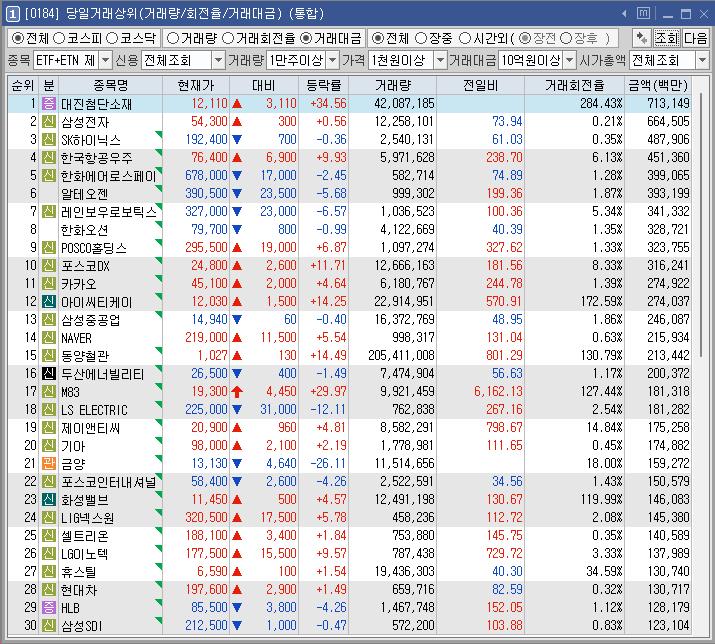Open the 시가총액 dropdown showing 전체조회
This screenshot has height=644, width=715.
click(669, 60)
